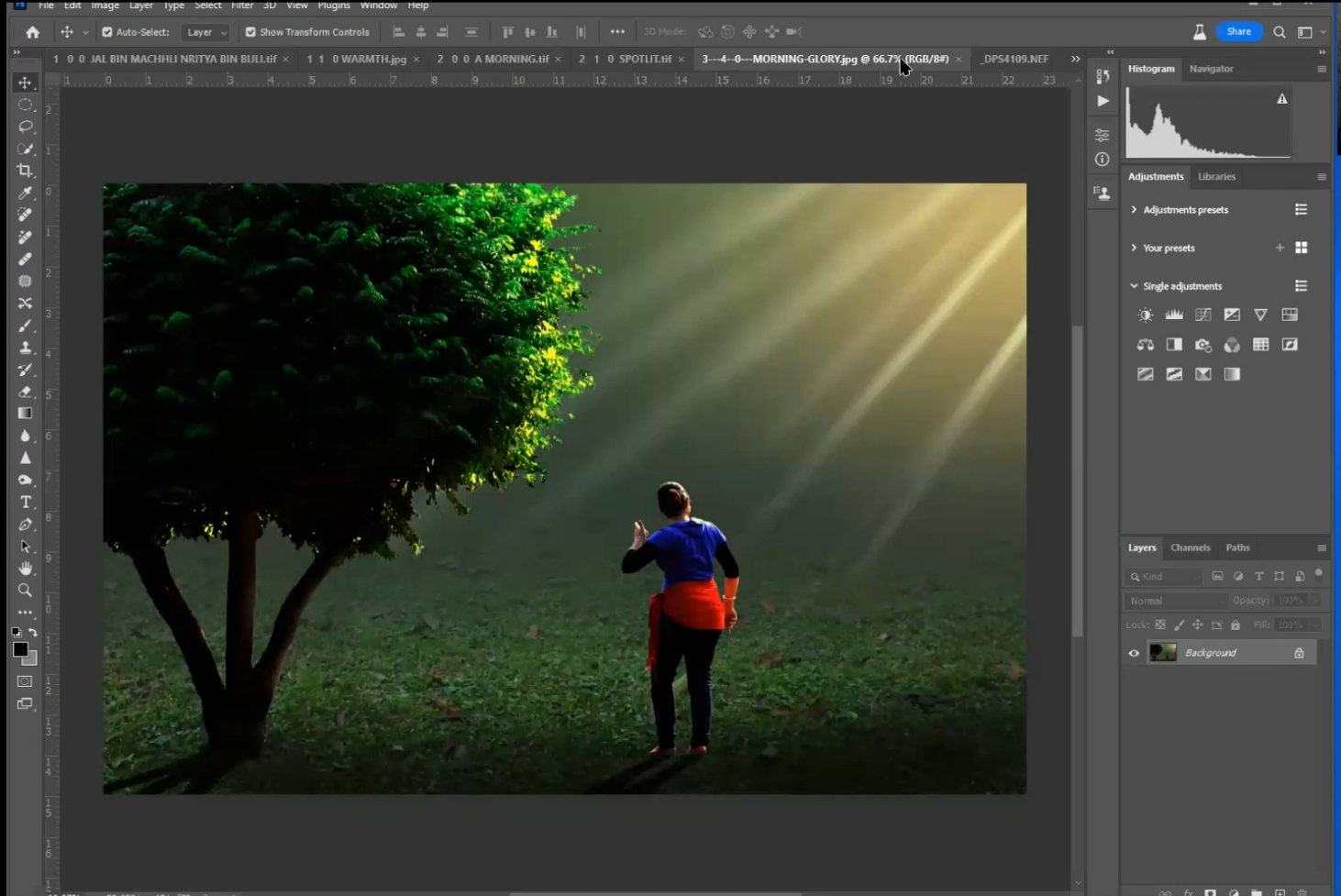Image resolution: width=1341 pixels, height=896 pixels.
Task: Select the Eyedropper tool
Action: point(25,193)
